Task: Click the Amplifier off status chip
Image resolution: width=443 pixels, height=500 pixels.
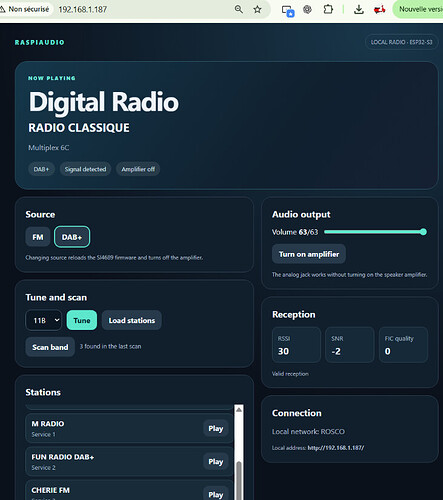Action: (138, 169)
